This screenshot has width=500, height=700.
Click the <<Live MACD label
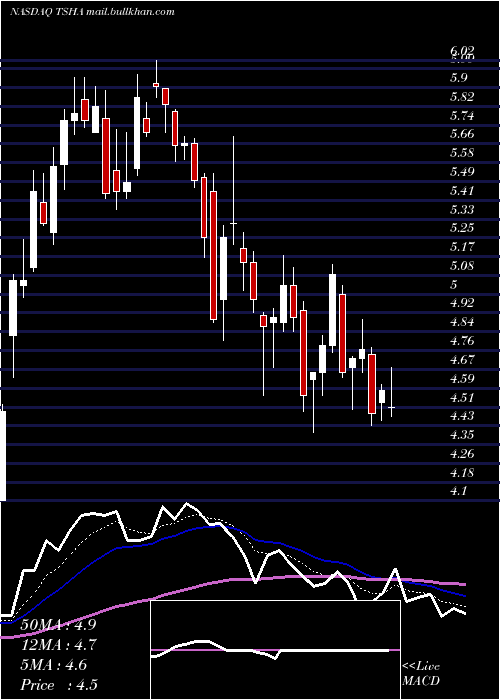click(421, 674)
